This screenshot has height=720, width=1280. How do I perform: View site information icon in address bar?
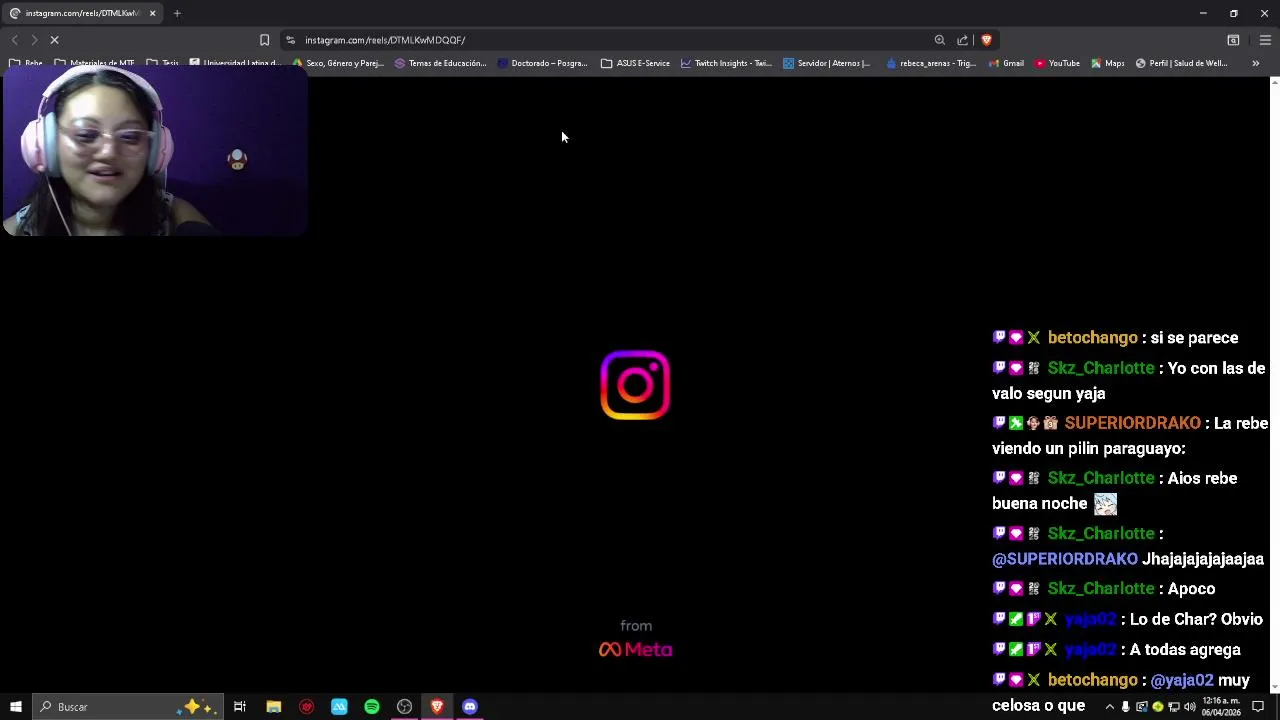point(290,40)
